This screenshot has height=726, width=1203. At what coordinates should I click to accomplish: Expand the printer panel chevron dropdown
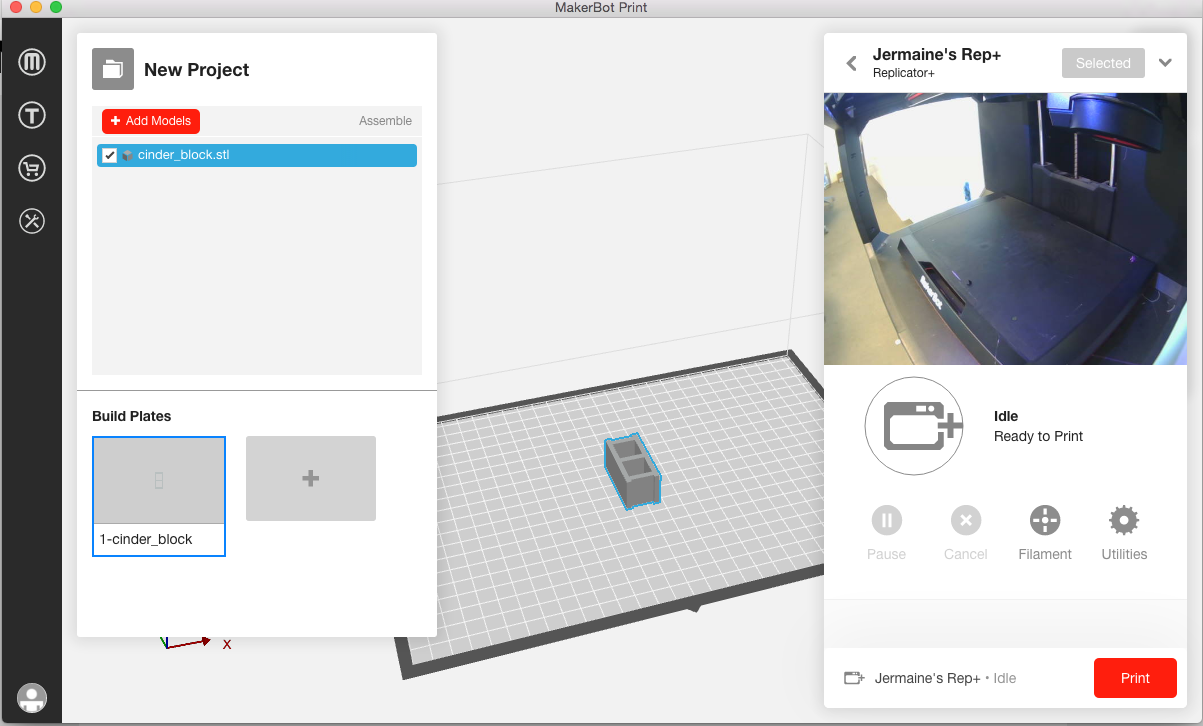pyautogui.click(x=1165, y=62)
